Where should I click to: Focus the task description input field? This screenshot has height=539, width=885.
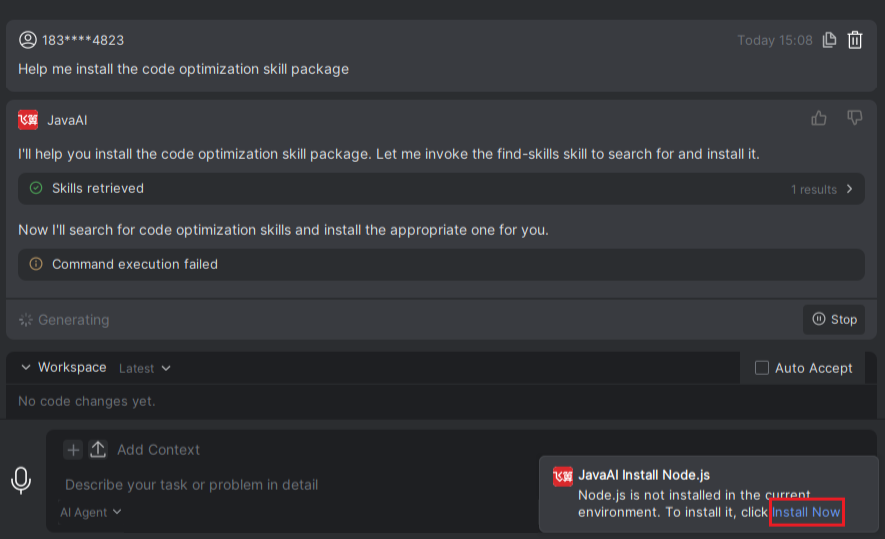[293, 485]
